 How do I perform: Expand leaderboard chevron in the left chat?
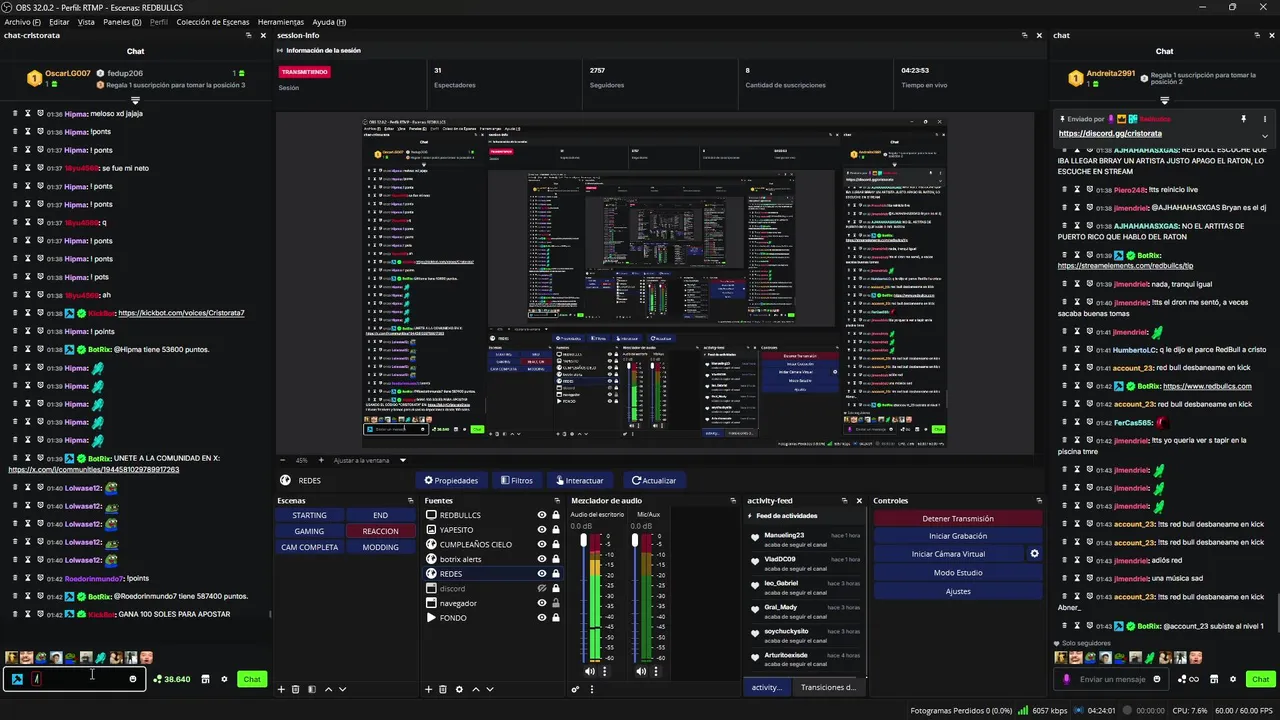coord(135,101)
